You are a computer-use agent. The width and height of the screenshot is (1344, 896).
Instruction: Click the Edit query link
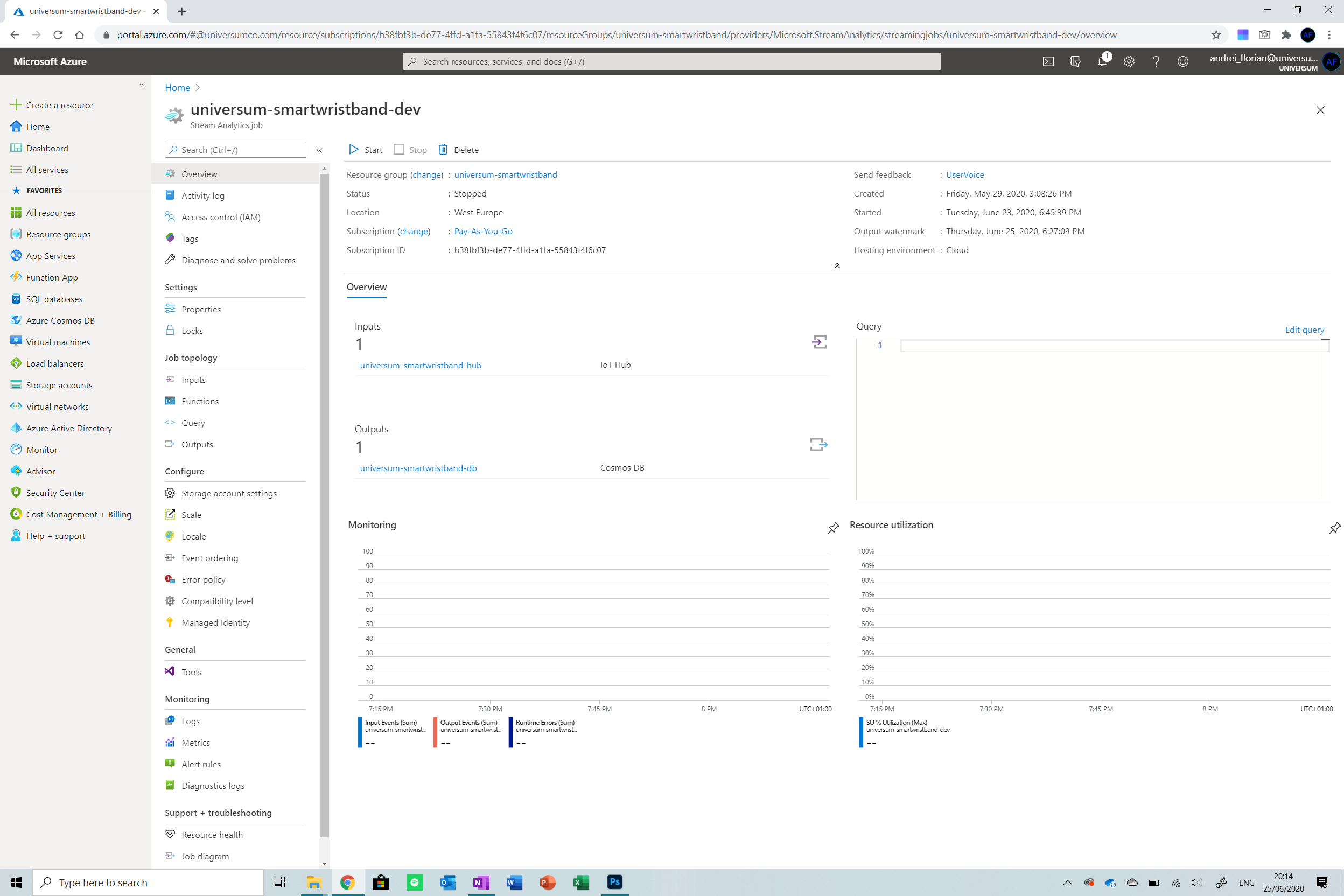[1304, 330]
